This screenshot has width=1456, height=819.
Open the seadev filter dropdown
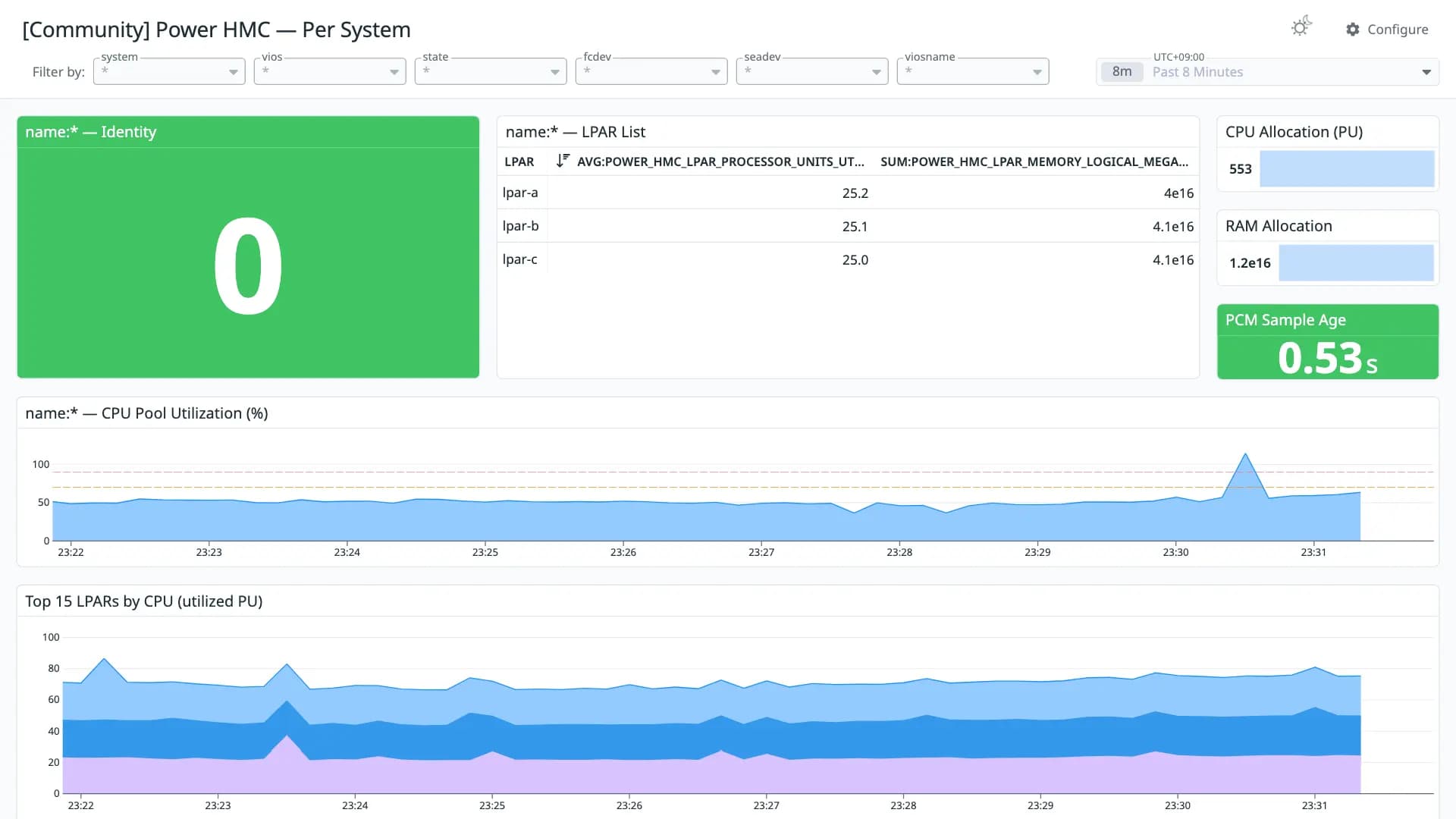pyautogui.click(x=812, y=71)
